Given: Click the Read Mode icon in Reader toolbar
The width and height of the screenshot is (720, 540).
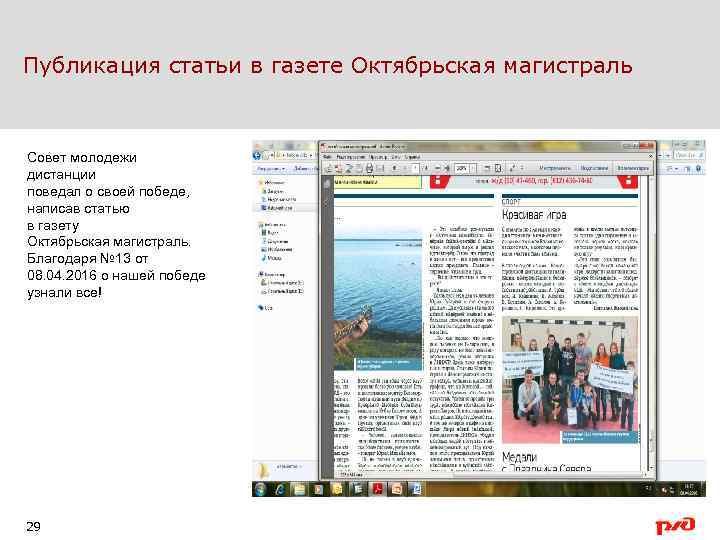Looking at the screenshot, I should (x=512, y=168).
